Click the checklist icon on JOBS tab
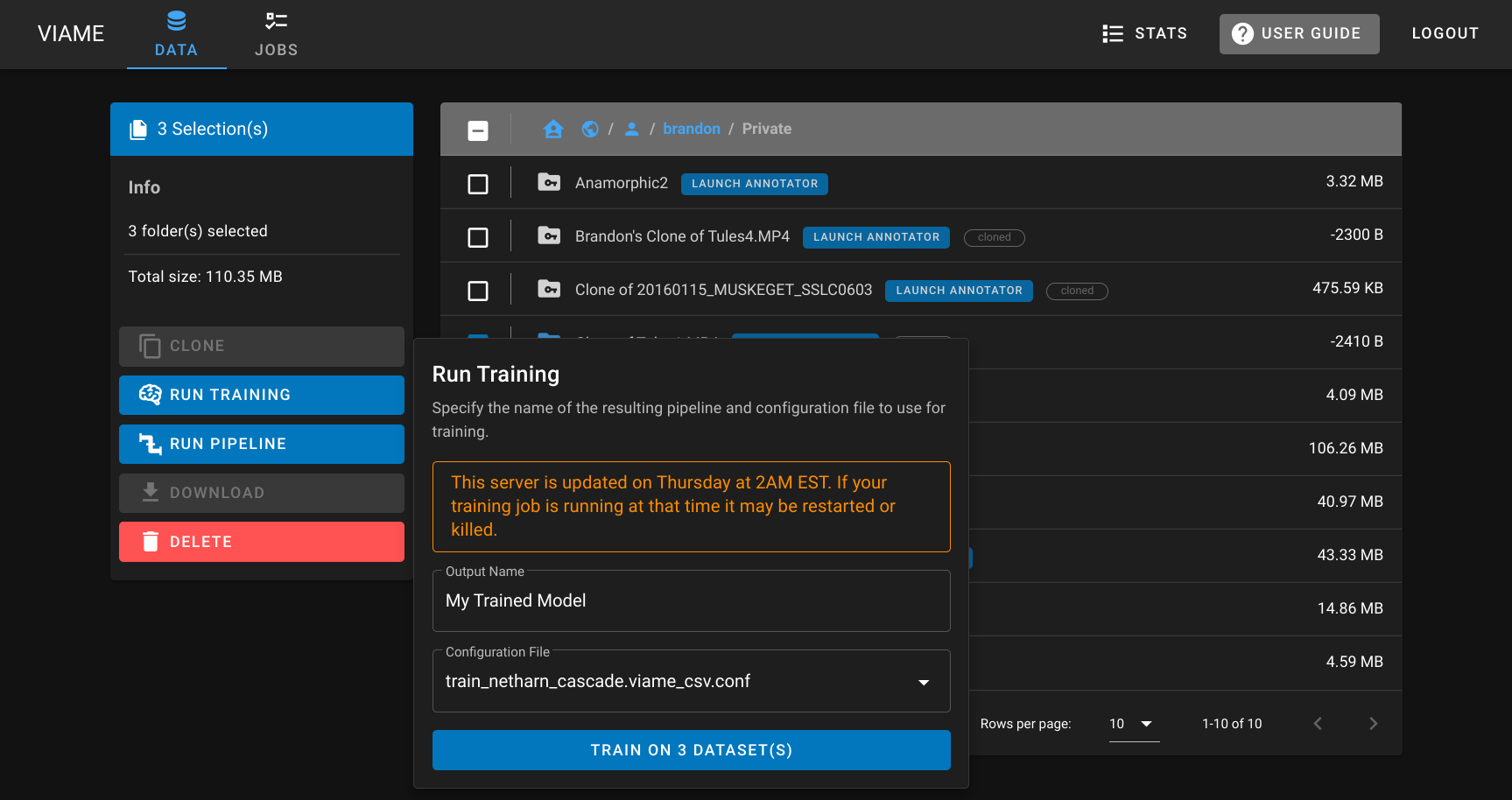Viewport: 1512px width, 800px height. pyautogui.click(x=277, y=20)
